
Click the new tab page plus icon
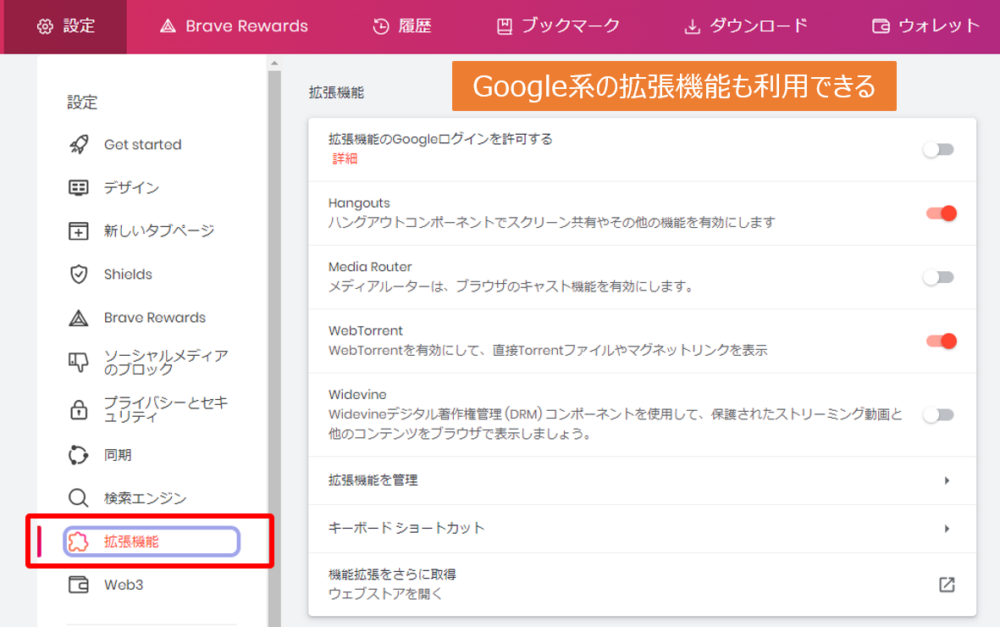tap(78, 231)
